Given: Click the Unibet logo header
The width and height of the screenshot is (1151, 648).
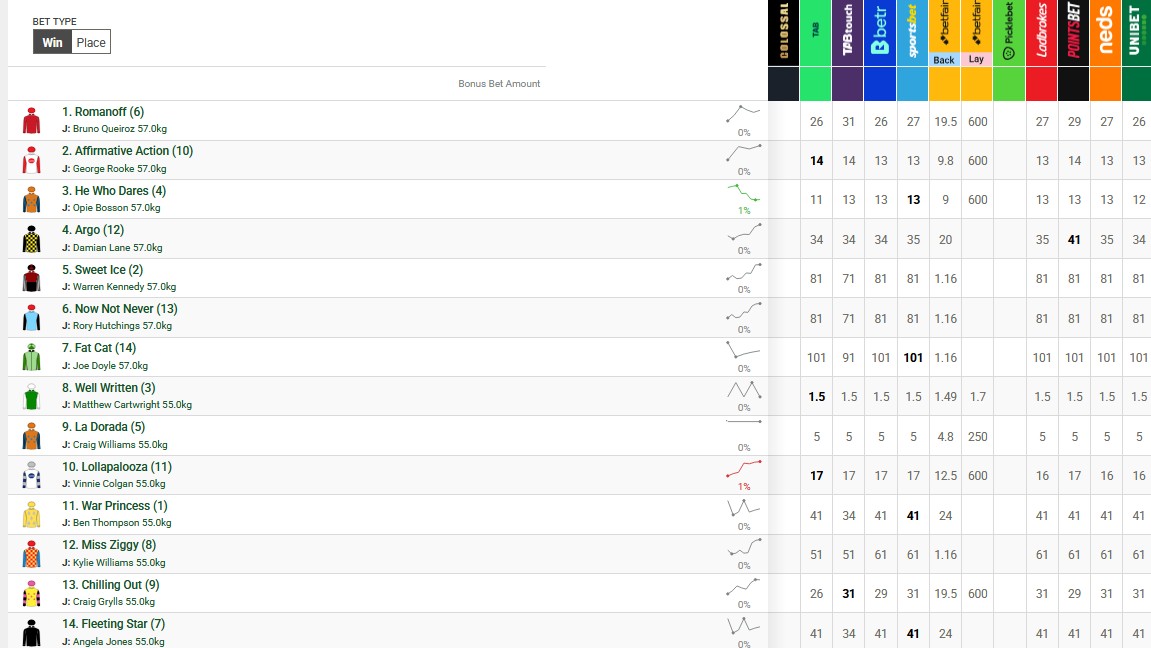Looking at the screenshot, I should [x=1136, y=33].
